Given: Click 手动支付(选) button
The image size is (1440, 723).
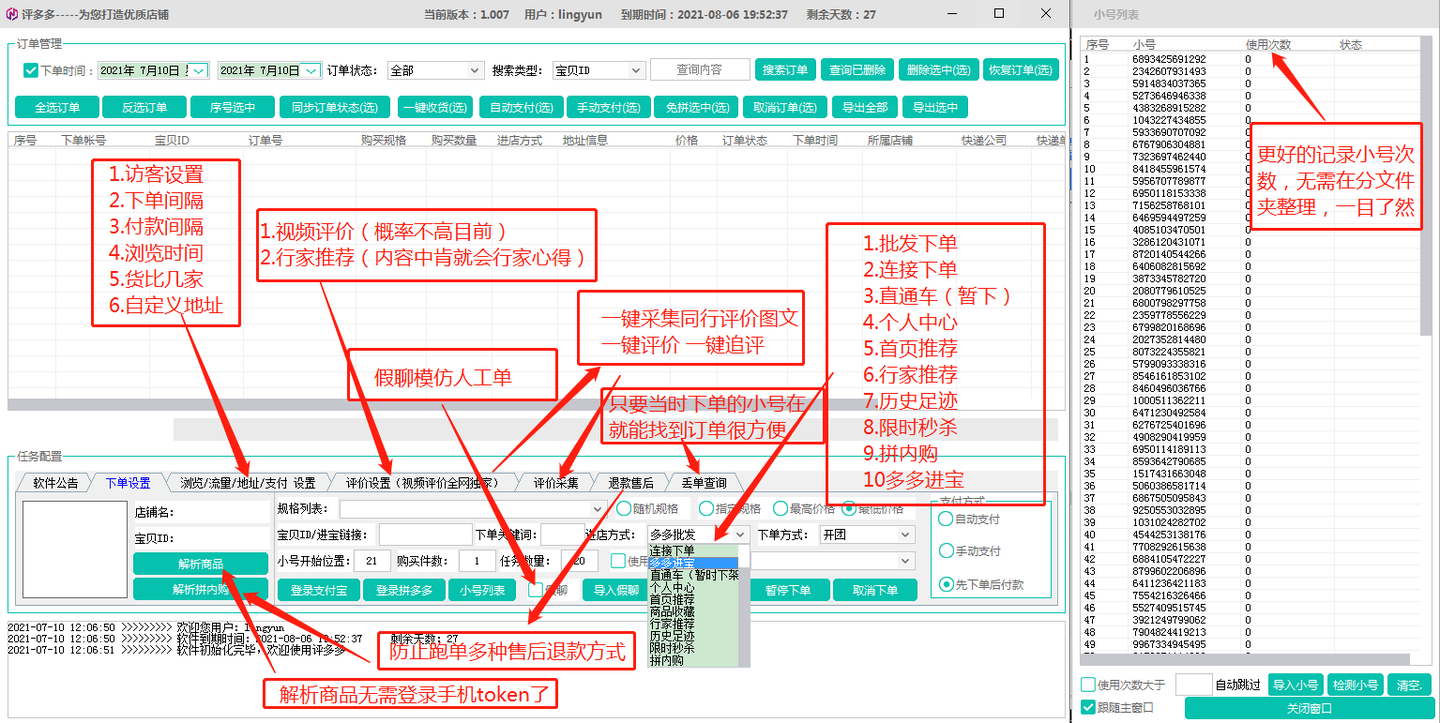Looking at the screenshot, I should click(608, 107).
